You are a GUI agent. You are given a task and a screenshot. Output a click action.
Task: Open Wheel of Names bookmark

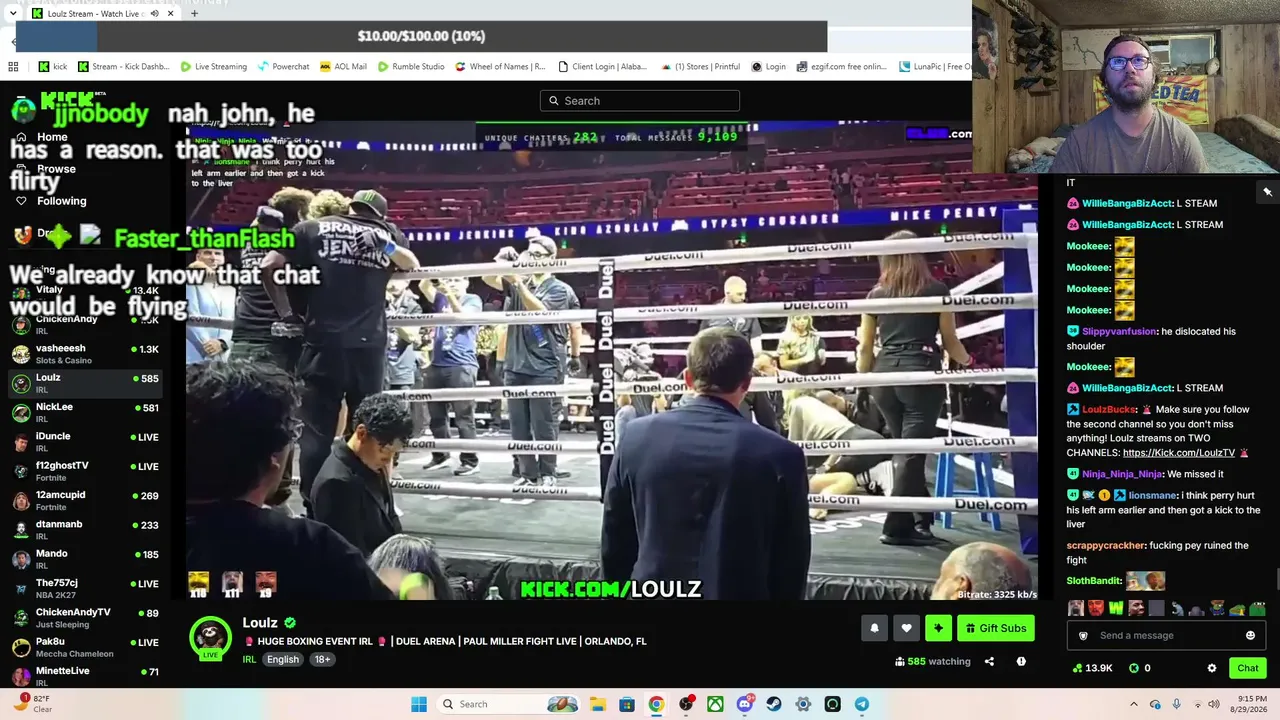(500, 67)
